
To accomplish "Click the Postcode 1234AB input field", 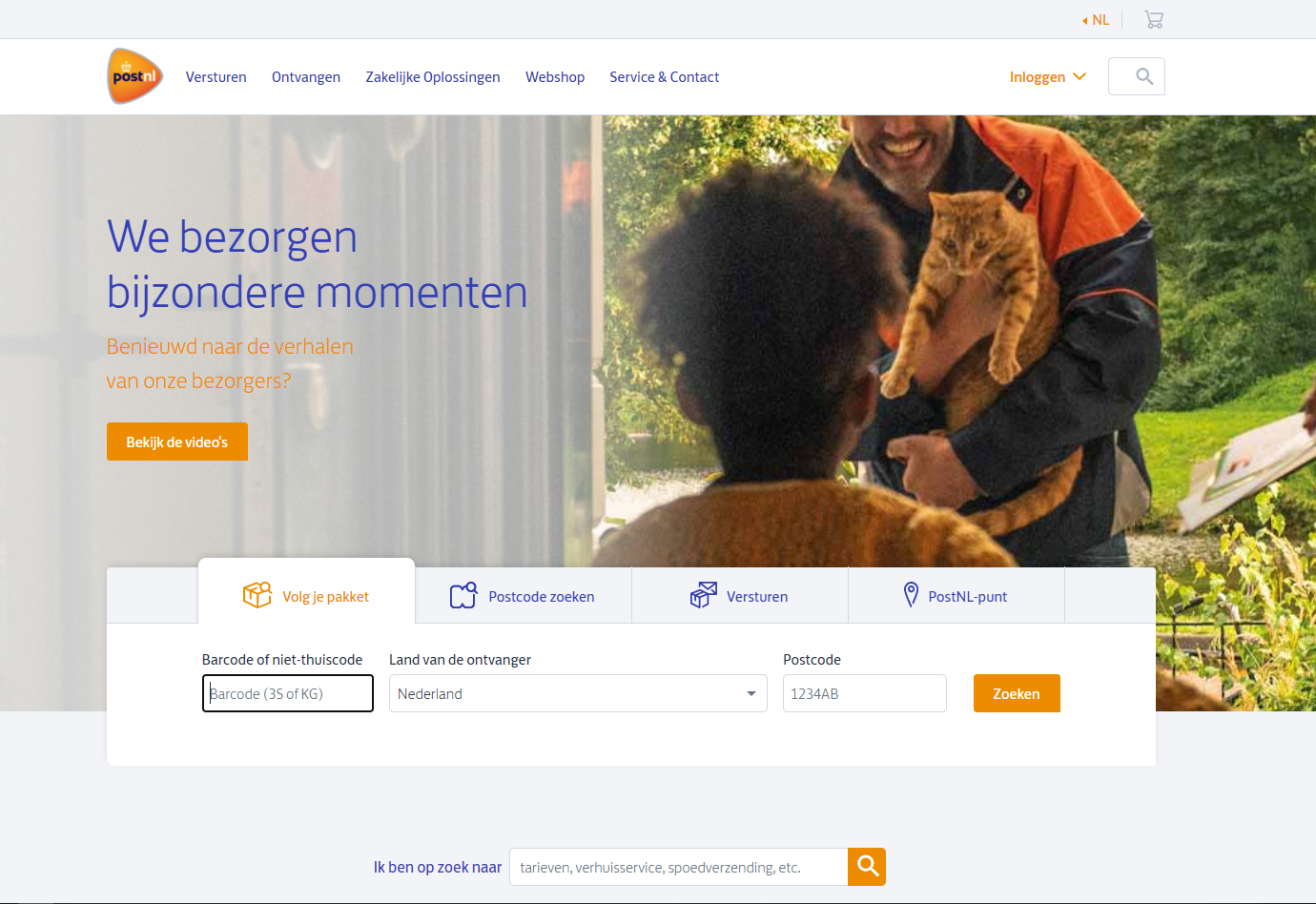I will pos(865,693).
